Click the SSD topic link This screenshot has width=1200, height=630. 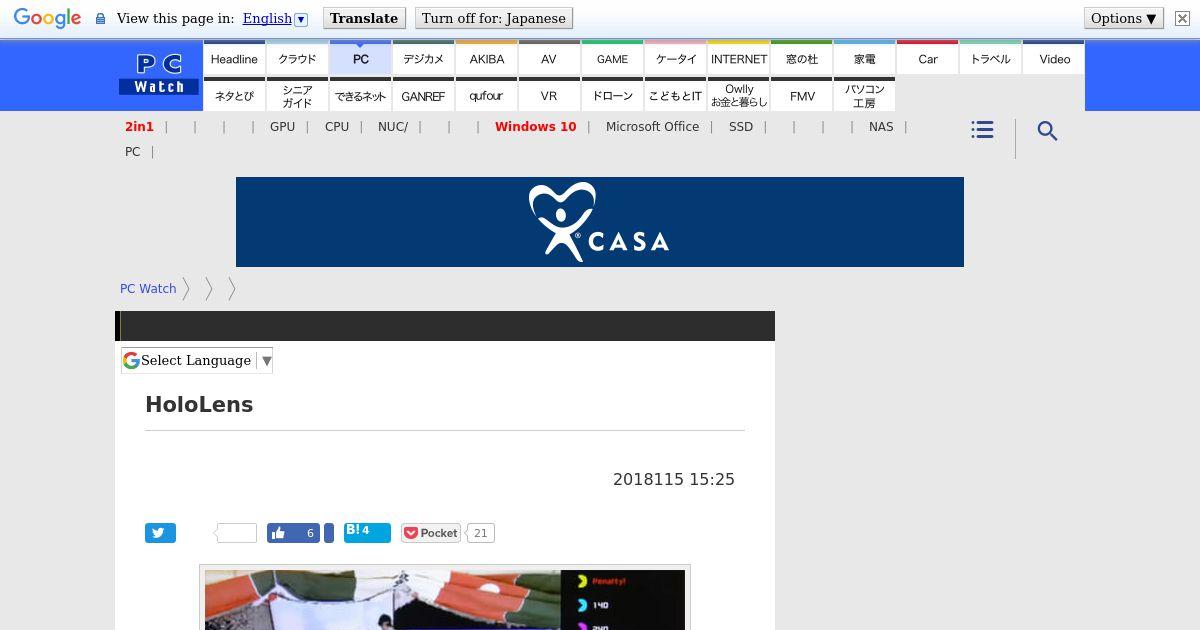pyautogui.click(x=741, y=127)
